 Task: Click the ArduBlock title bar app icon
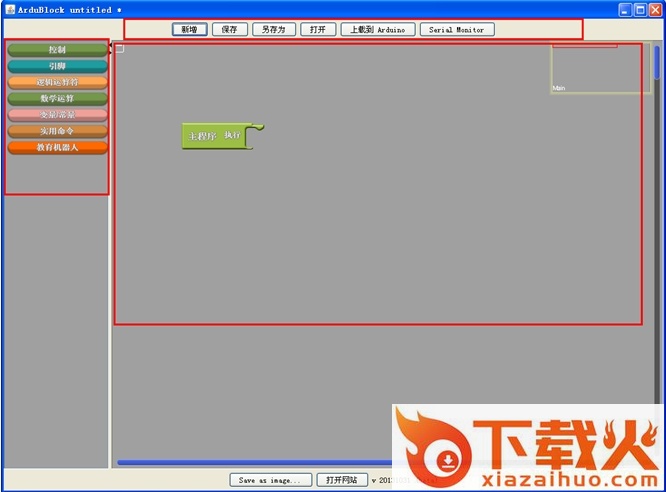click(10, 9)
